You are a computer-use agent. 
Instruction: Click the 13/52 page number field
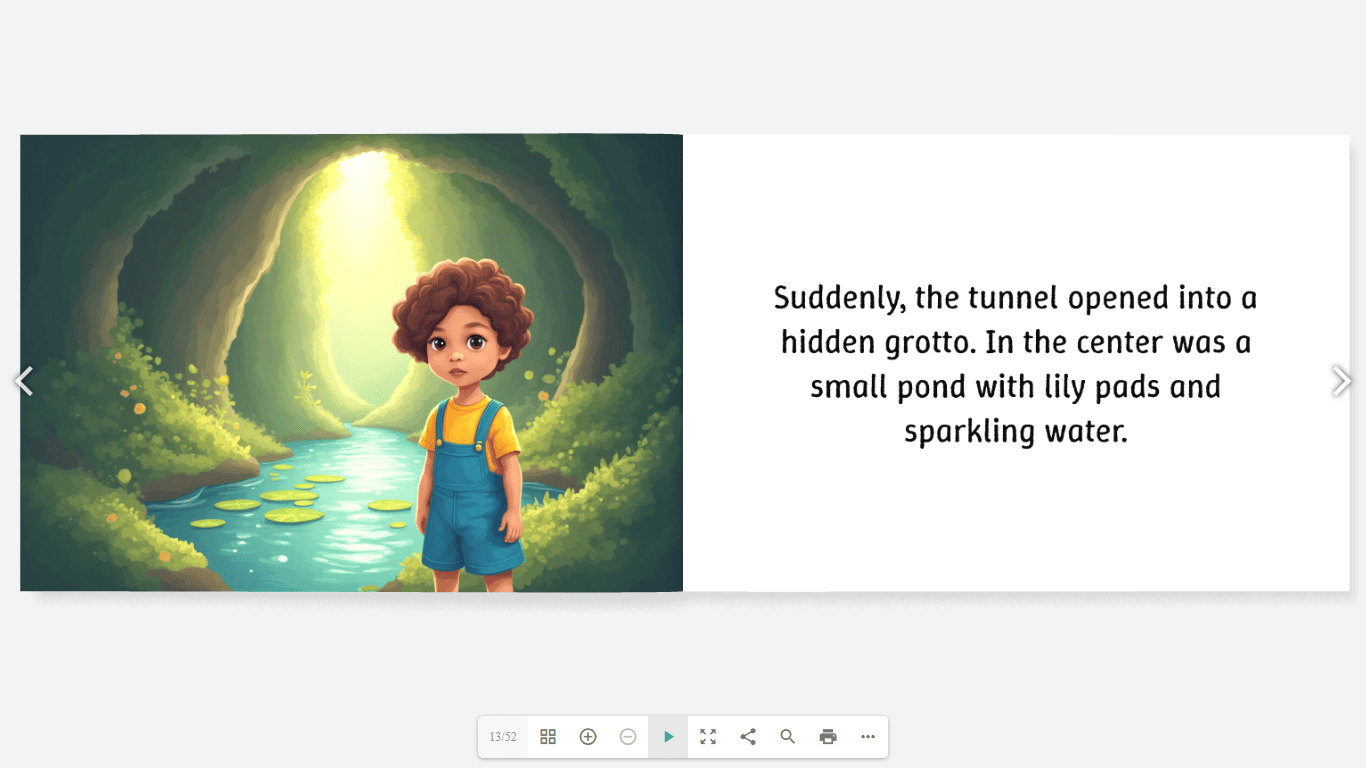pos(503,737)
